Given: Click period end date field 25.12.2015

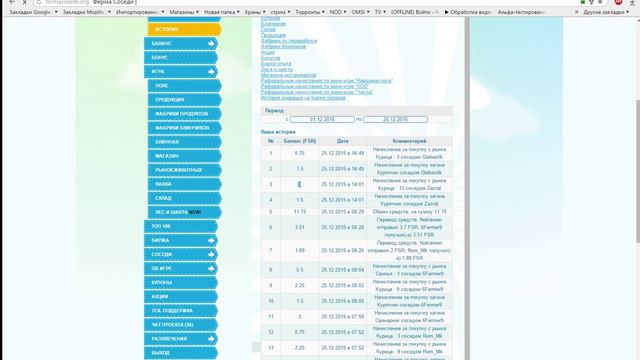Looking at the screenshot, I should coord(395,119).
